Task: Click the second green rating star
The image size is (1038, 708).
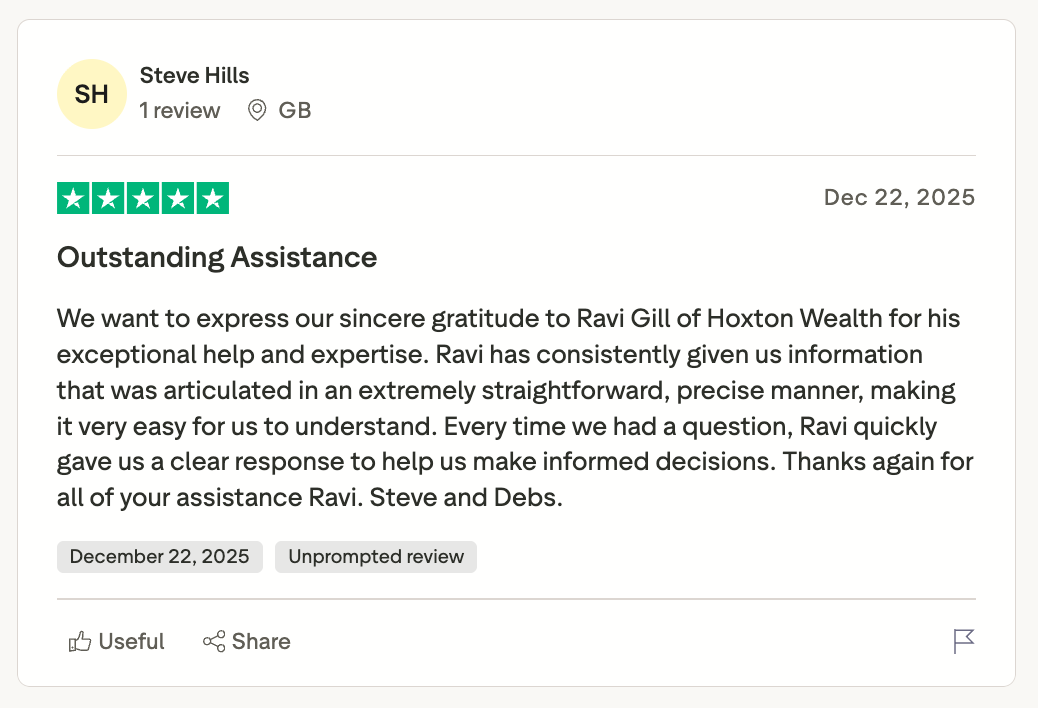Action: [108, 198]
